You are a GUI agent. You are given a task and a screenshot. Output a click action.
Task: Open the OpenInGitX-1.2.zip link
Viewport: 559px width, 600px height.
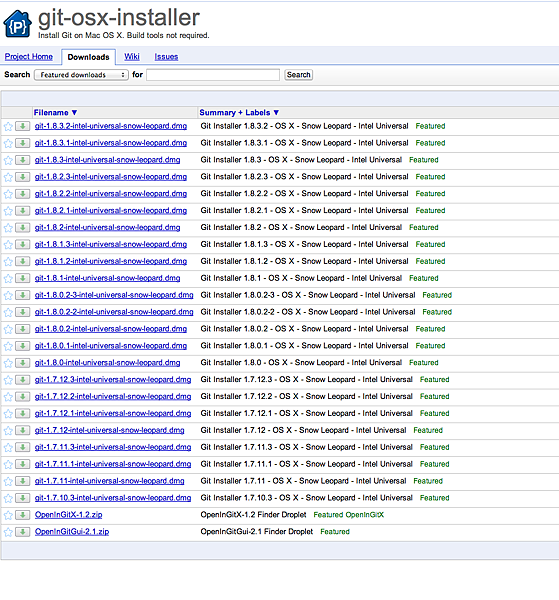(x=68, y=515)
